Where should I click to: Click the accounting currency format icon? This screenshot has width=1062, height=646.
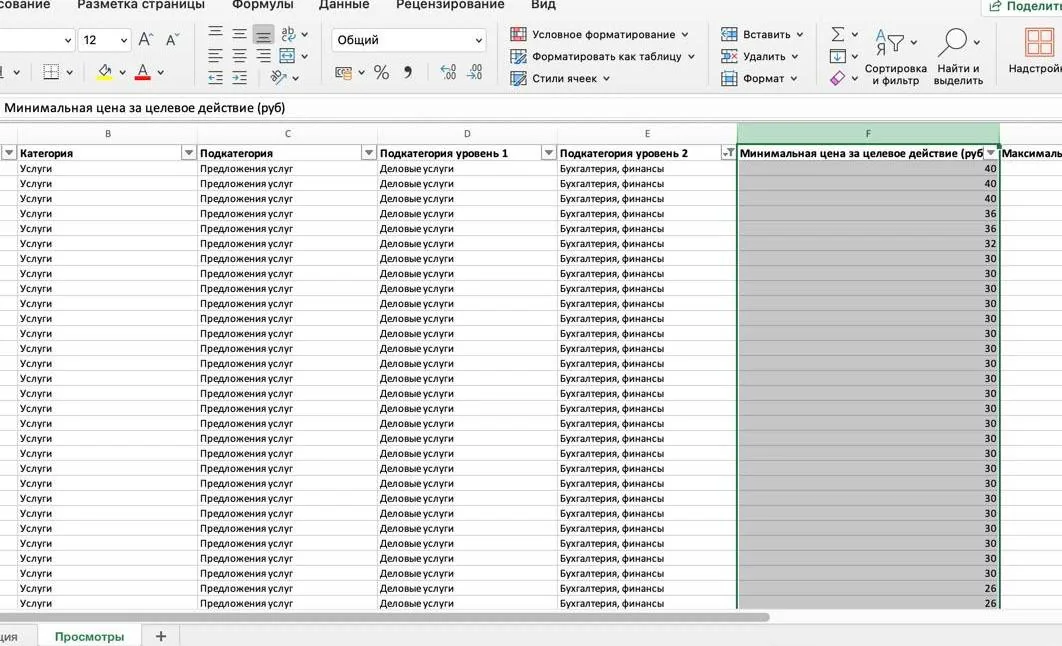(x=343, y=72)
